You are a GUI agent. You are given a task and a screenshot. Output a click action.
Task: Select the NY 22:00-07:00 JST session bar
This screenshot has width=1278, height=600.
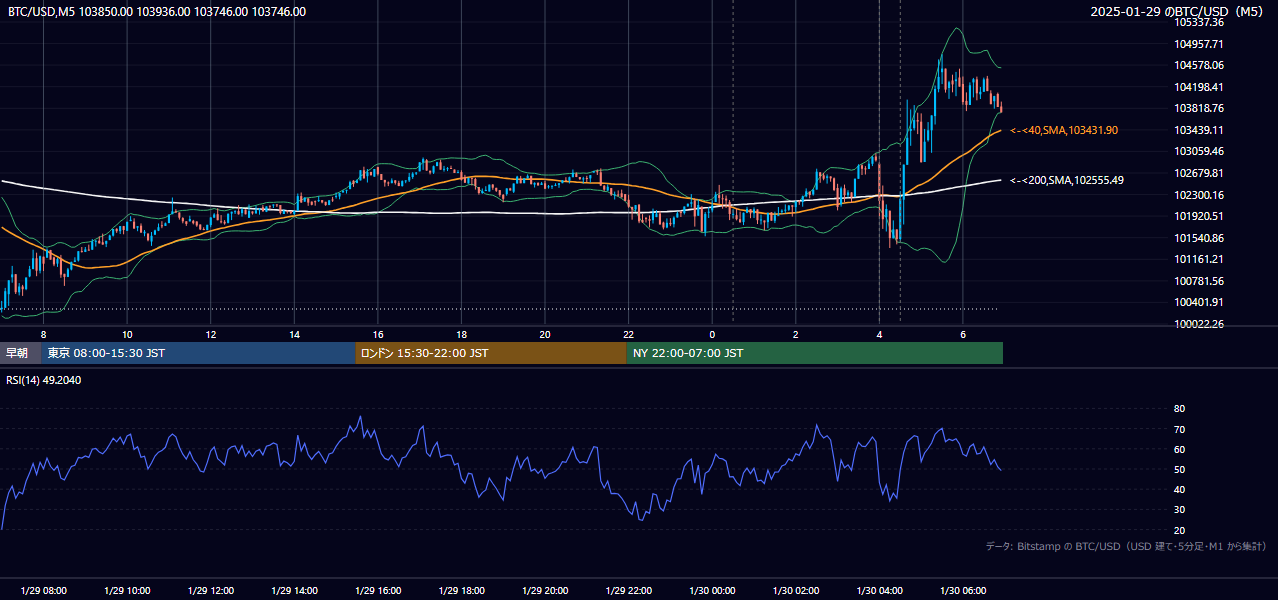(x=815, y=353)
